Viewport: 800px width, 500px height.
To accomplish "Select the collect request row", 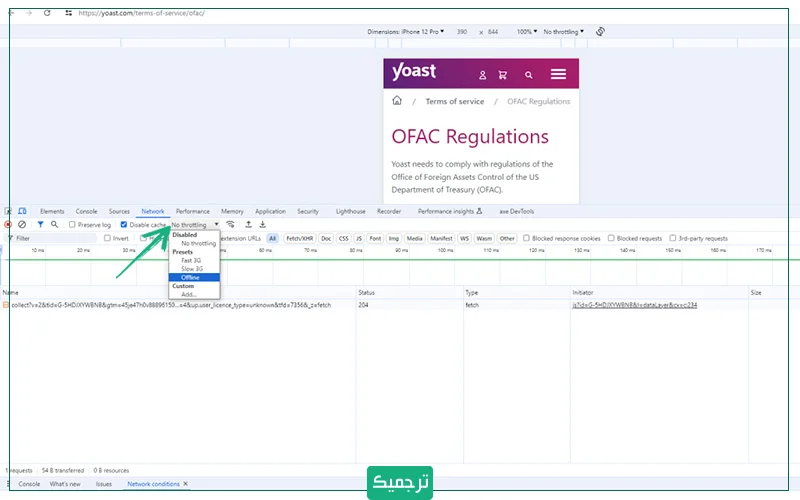I will click(400, 305).
